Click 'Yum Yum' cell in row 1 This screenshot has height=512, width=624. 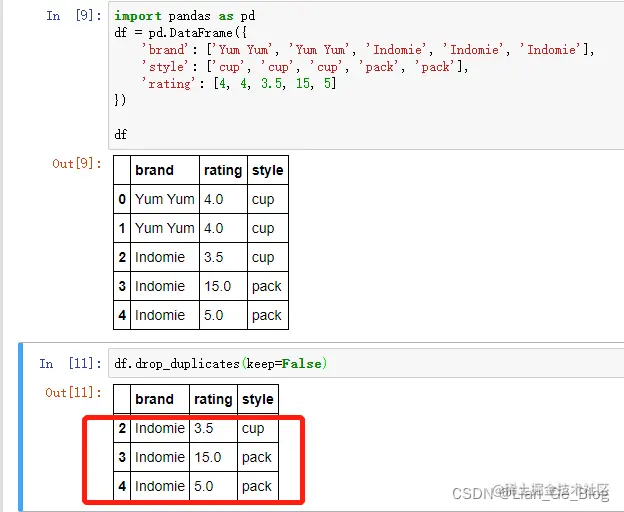165,228
